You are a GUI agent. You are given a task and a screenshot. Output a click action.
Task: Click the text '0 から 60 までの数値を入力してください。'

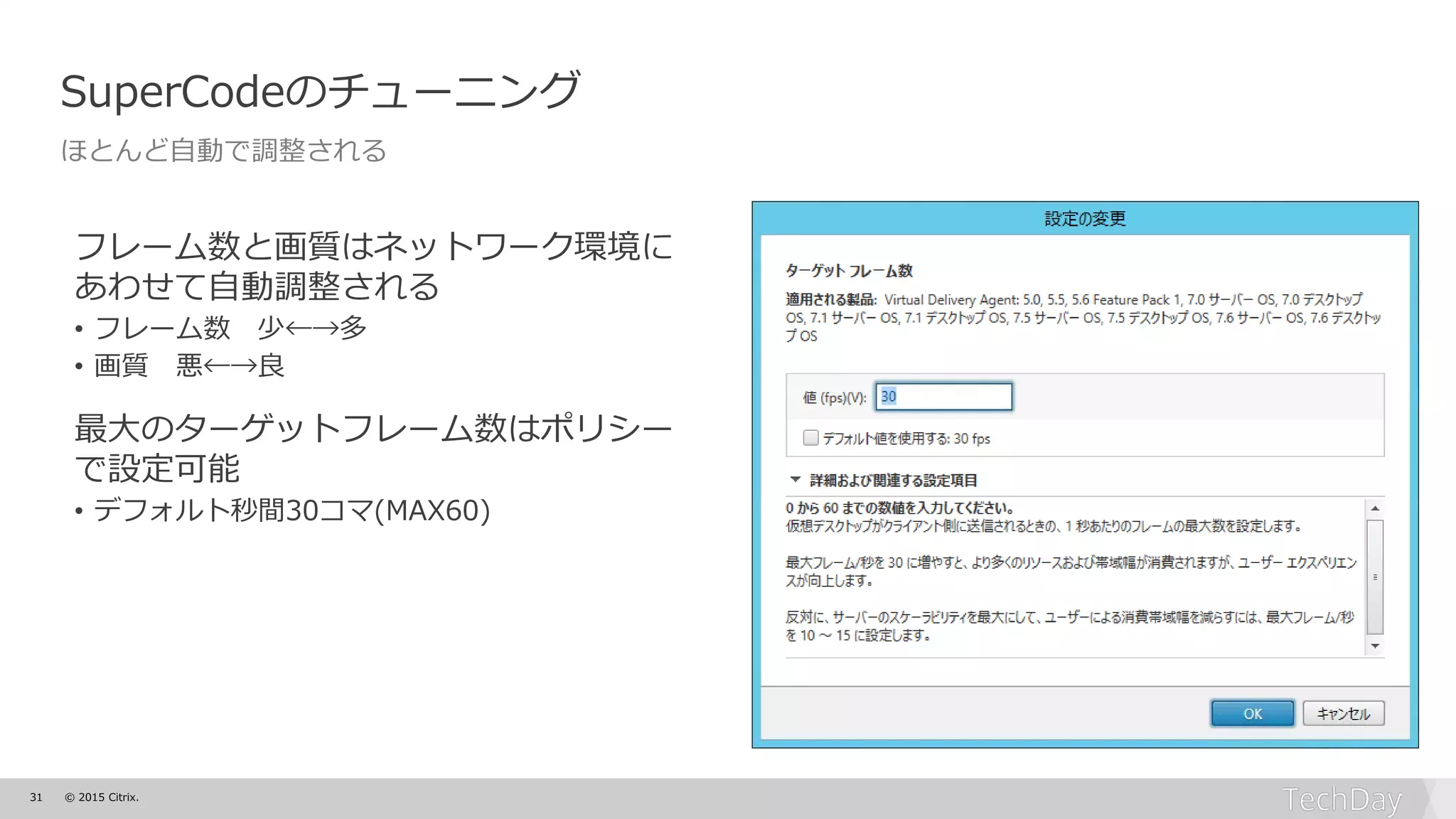[900, 508]
